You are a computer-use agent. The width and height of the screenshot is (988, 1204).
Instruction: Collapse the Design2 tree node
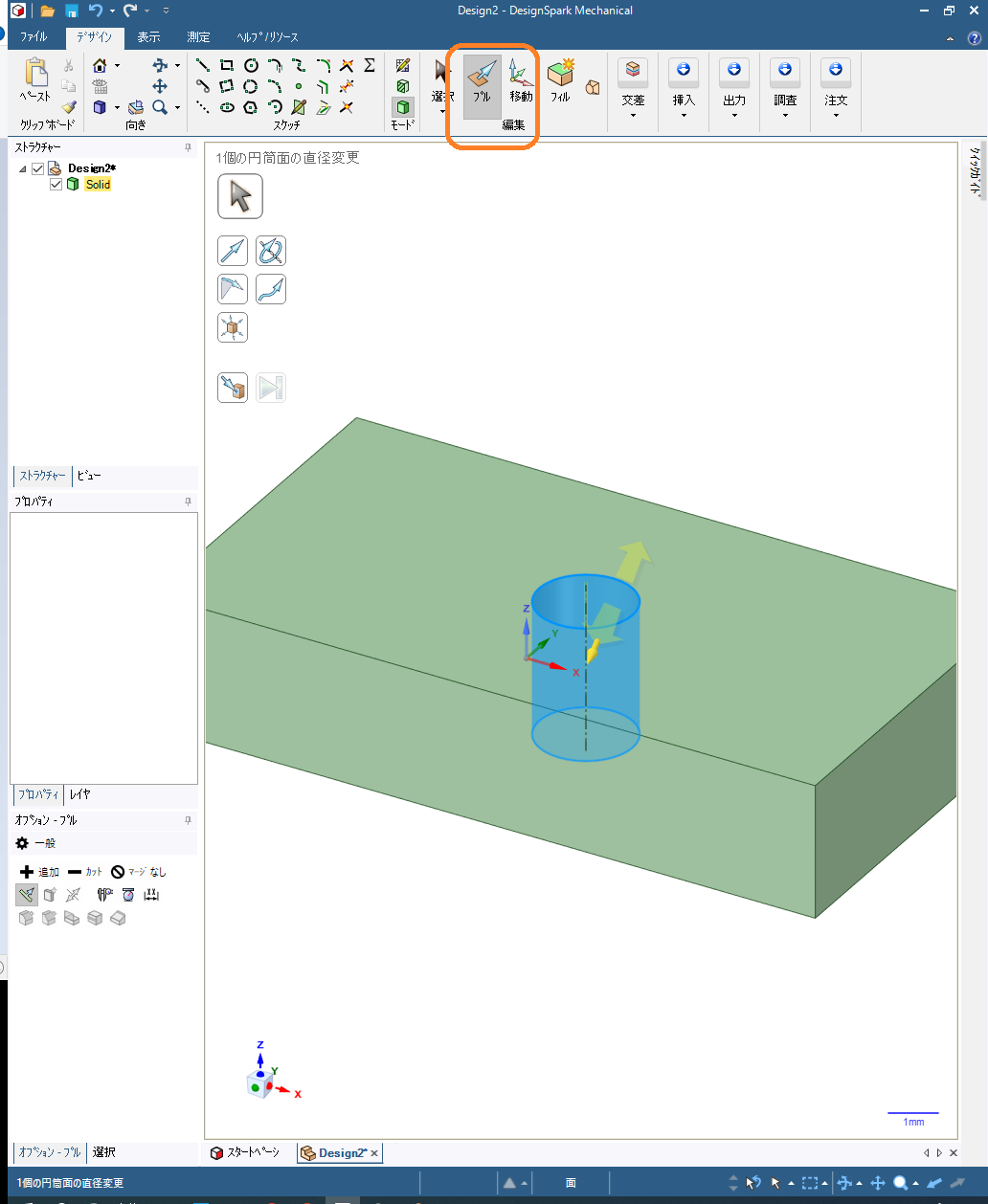23,168
